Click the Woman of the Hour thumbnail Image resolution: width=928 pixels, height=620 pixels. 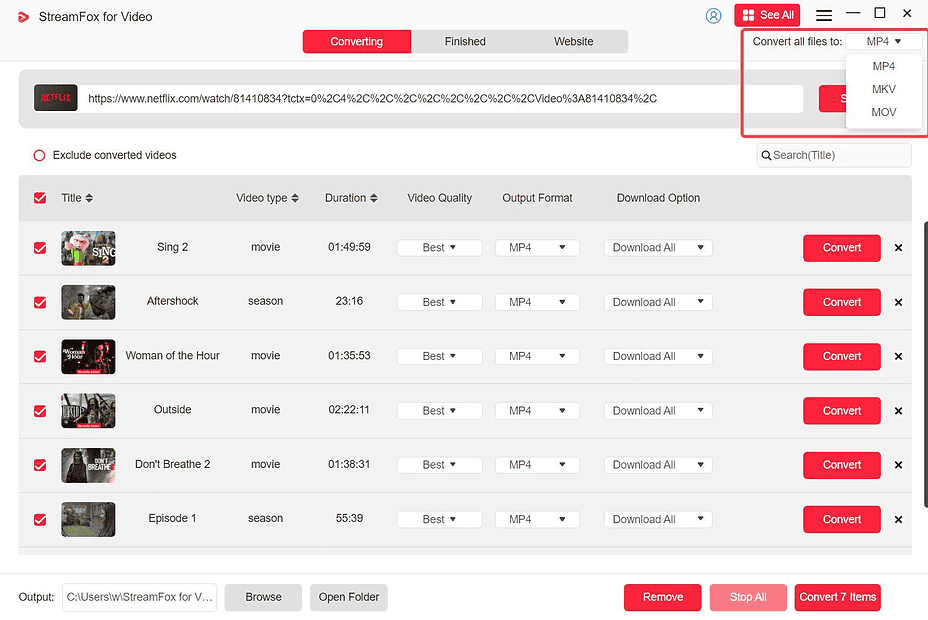click(x=88, y=356)
